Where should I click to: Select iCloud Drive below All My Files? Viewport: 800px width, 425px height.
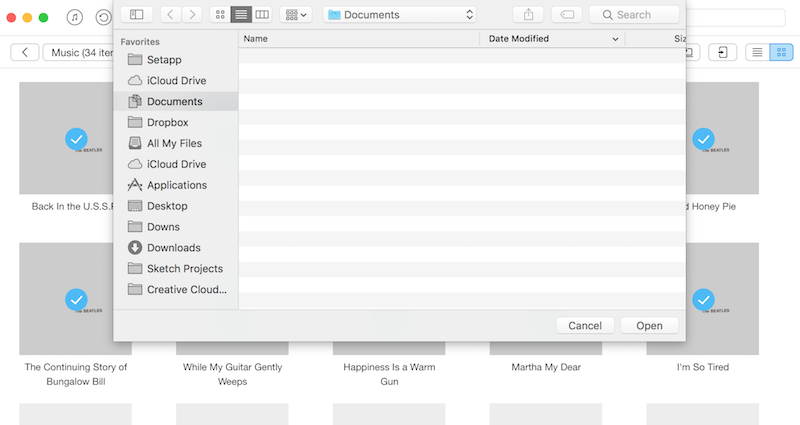[176, 164]
